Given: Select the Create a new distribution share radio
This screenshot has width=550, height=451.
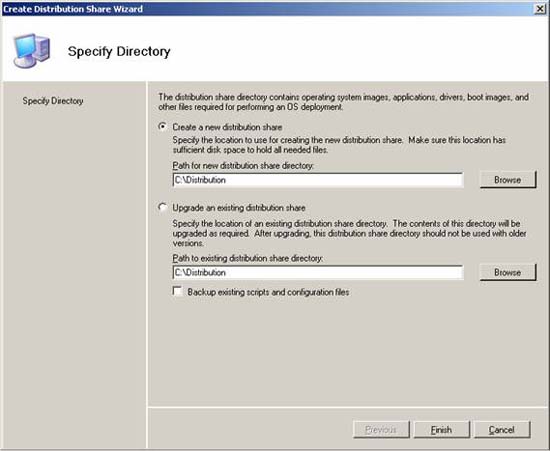Looking at the screenshot, I should [162, 127].
